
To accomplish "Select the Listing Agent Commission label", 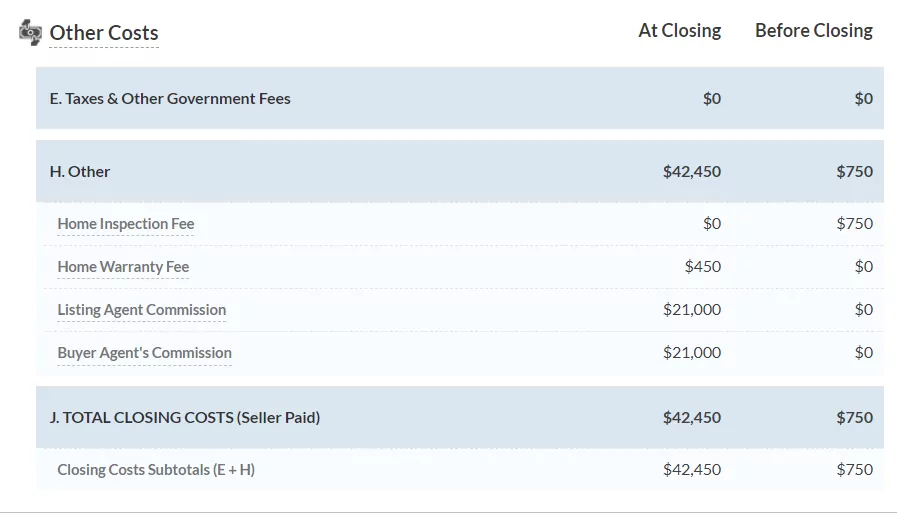I will [x=142, y=310].
